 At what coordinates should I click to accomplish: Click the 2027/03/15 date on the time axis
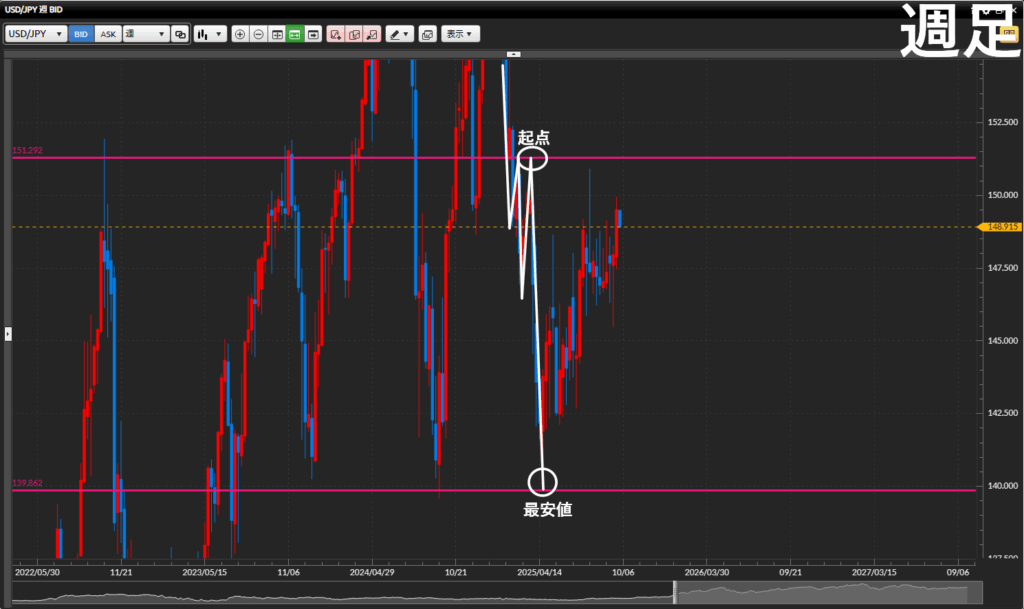[874, 572]
